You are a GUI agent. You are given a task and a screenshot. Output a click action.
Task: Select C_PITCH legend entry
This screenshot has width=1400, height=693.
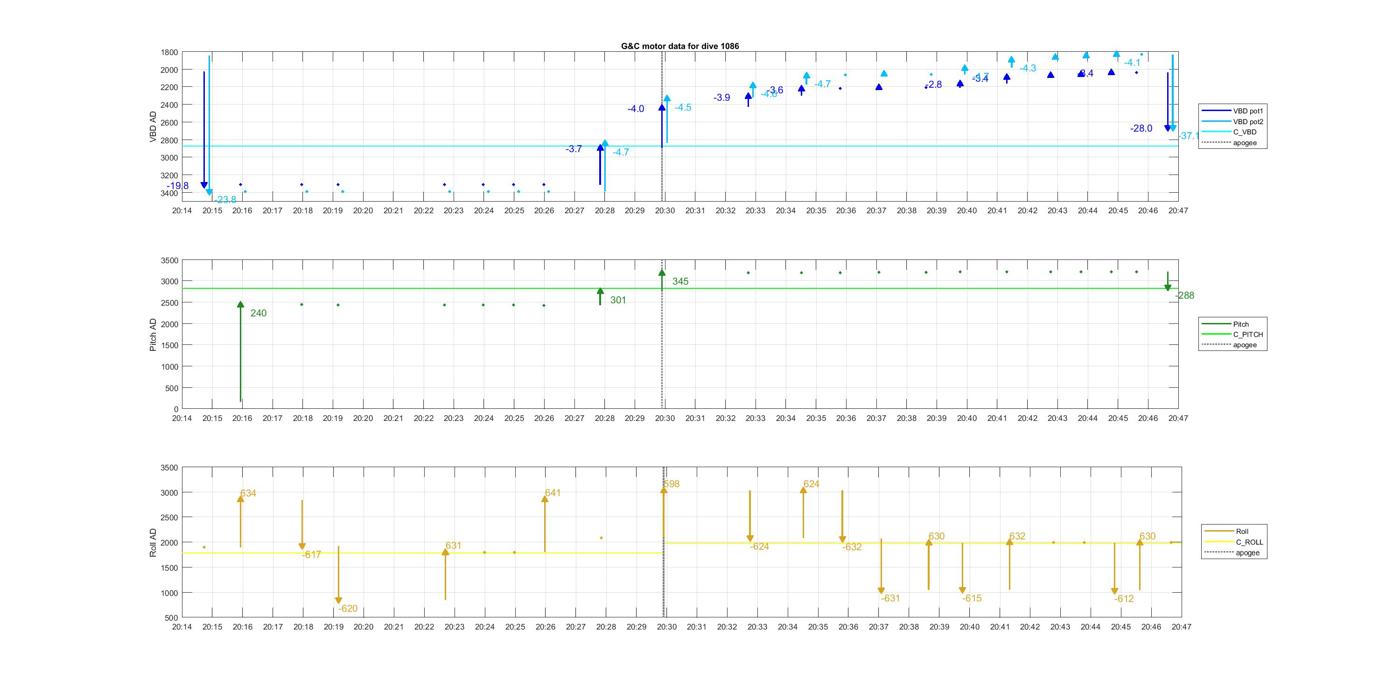(x=1232, y=334)
